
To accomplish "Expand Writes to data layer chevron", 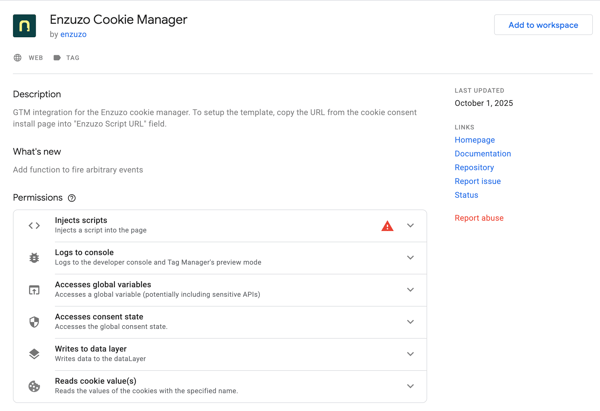I will point(410,354).
